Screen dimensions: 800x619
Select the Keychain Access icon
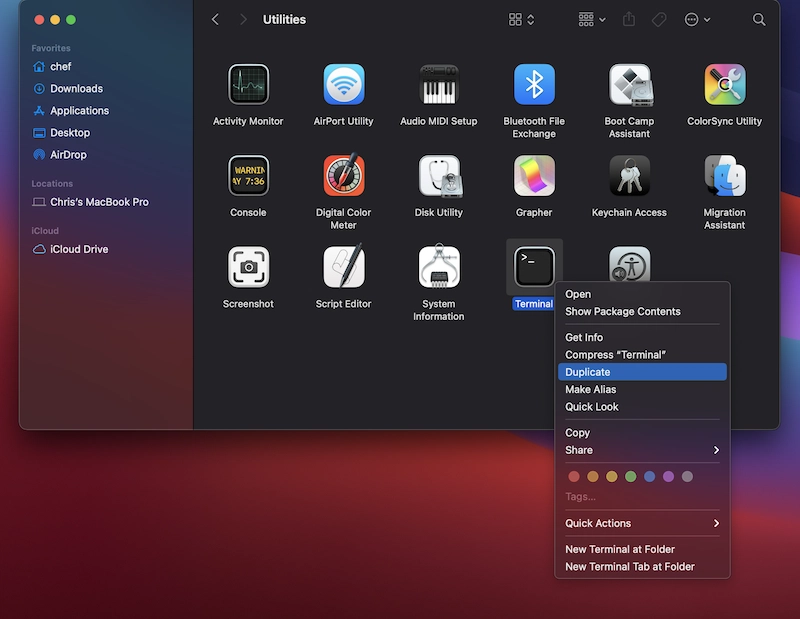point(629,176)
